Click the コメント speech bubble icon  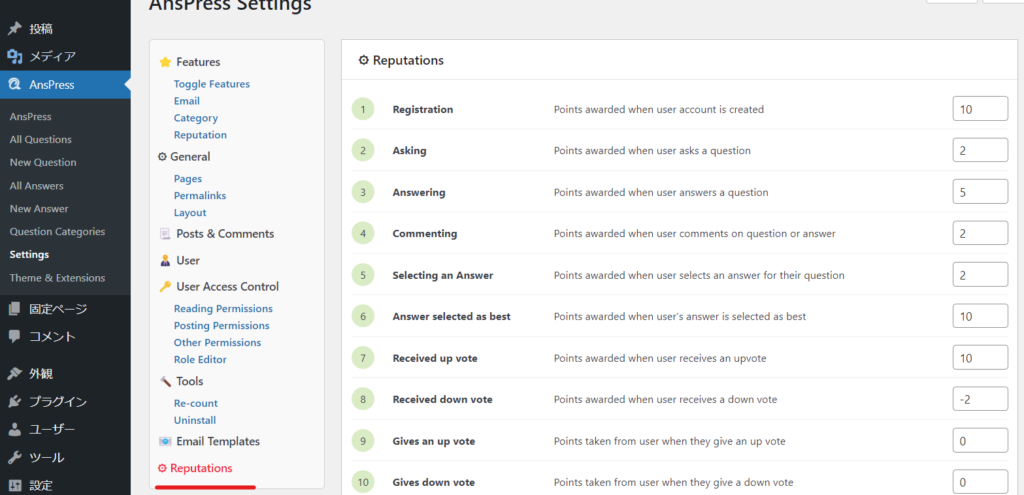coord(15,336)
